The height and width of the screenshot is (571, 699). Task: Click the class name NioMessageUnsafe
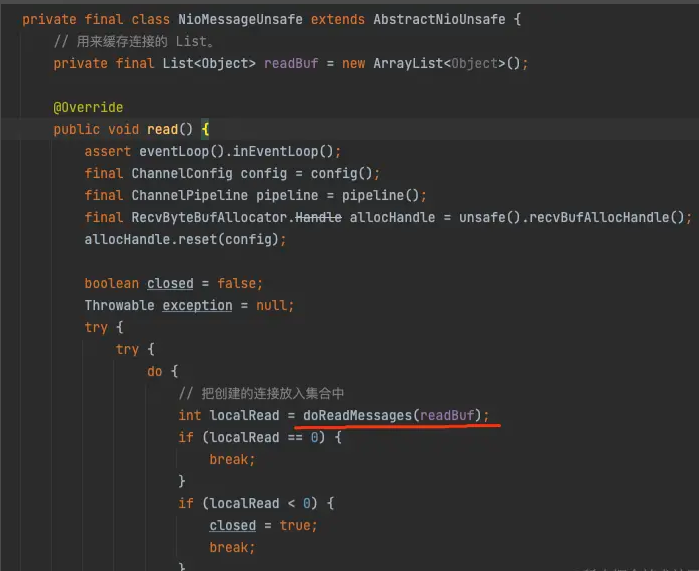[x=240, y=19]
